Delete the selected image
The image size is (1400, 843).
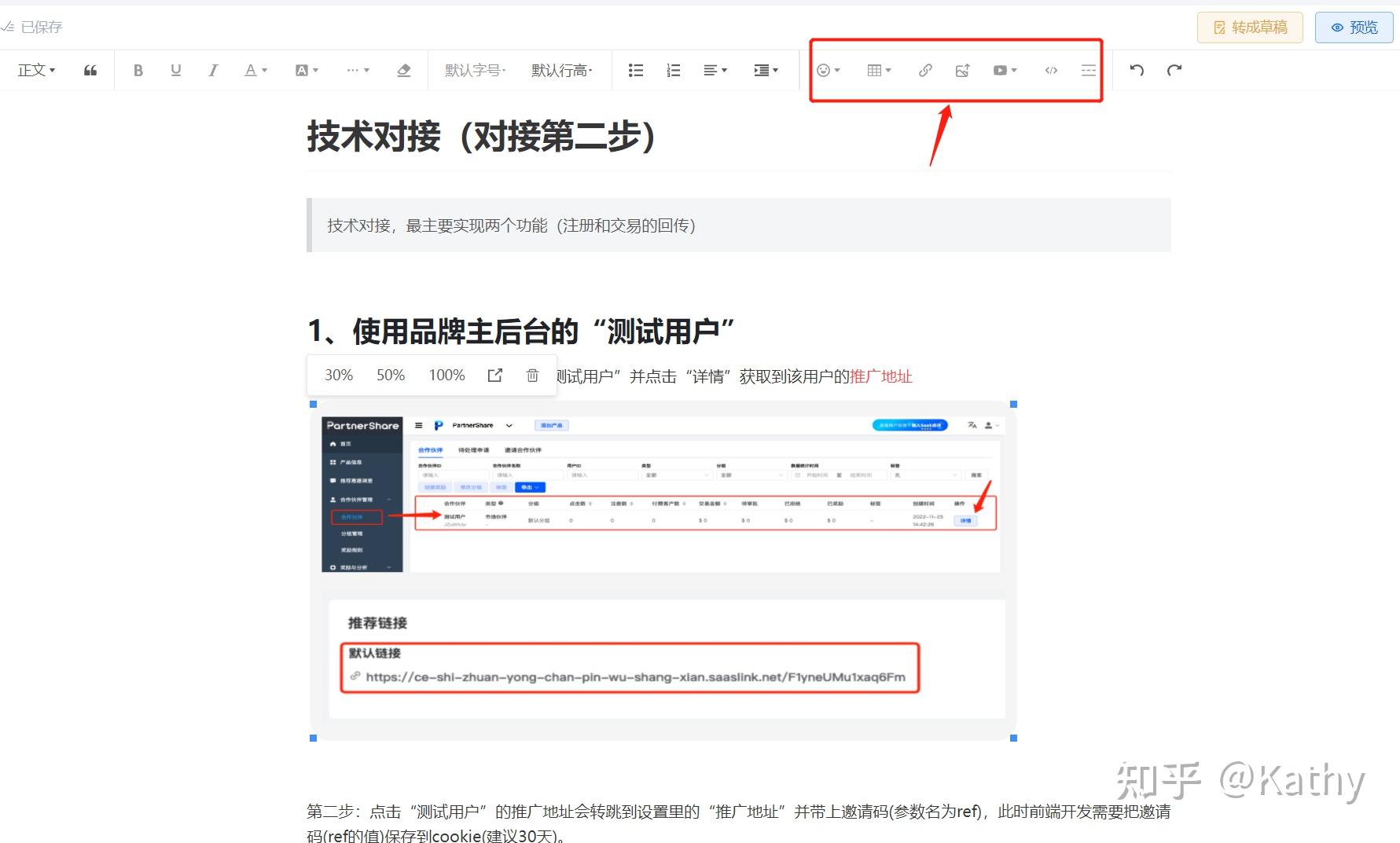(x=532, y=376)
